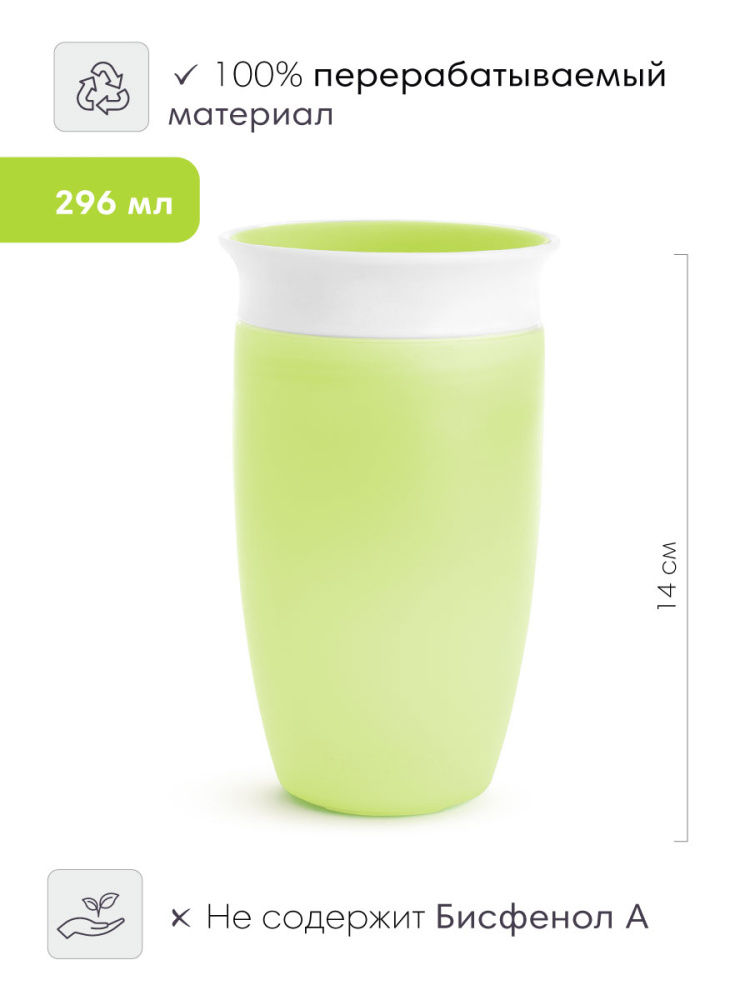Select the green 296 мл badge
The width and height of the screenshot is (750, 1000).
(x=99, y=200)
